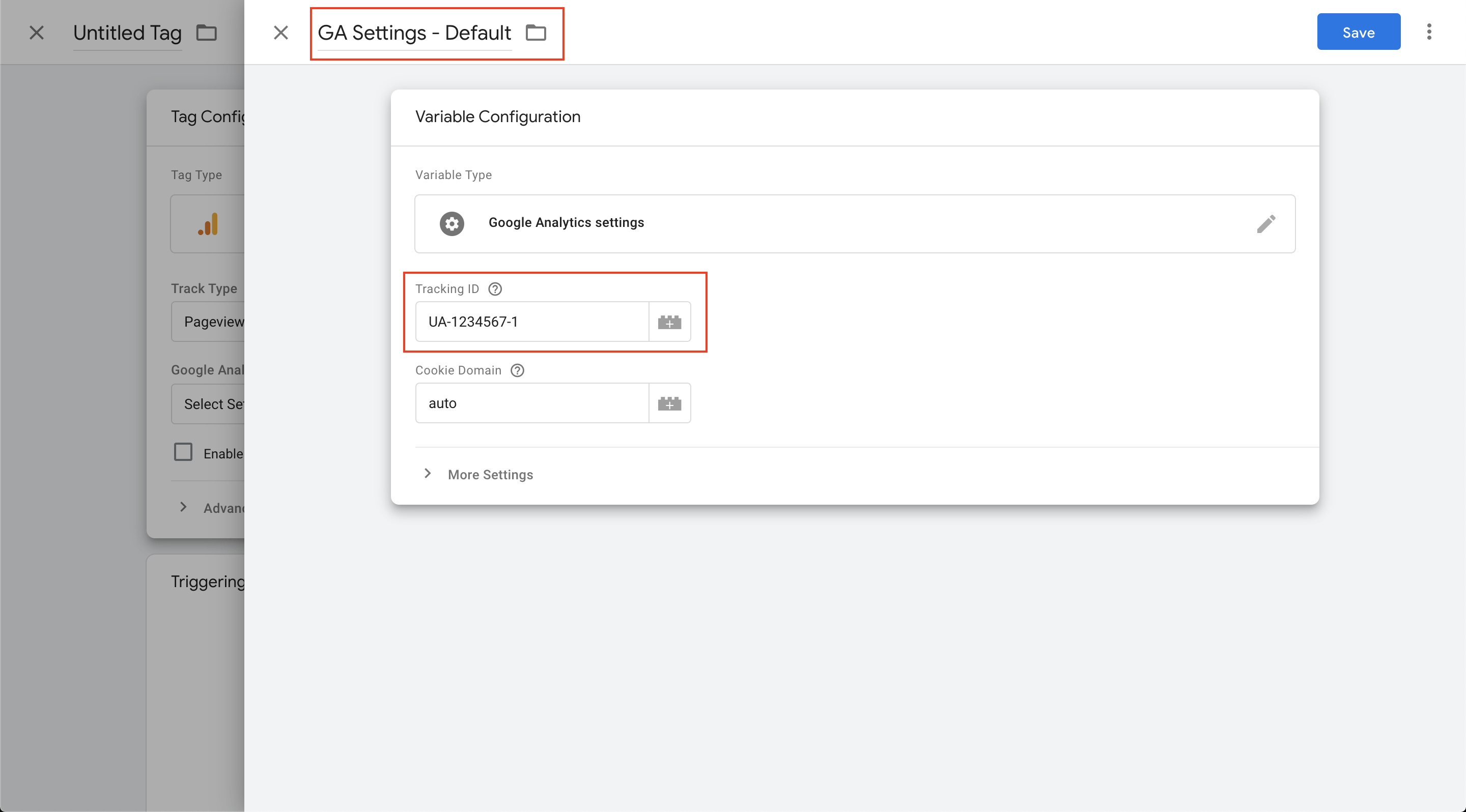Insert variable into the Cookie Domain field

pyautogui.click(x=669, y=403)
